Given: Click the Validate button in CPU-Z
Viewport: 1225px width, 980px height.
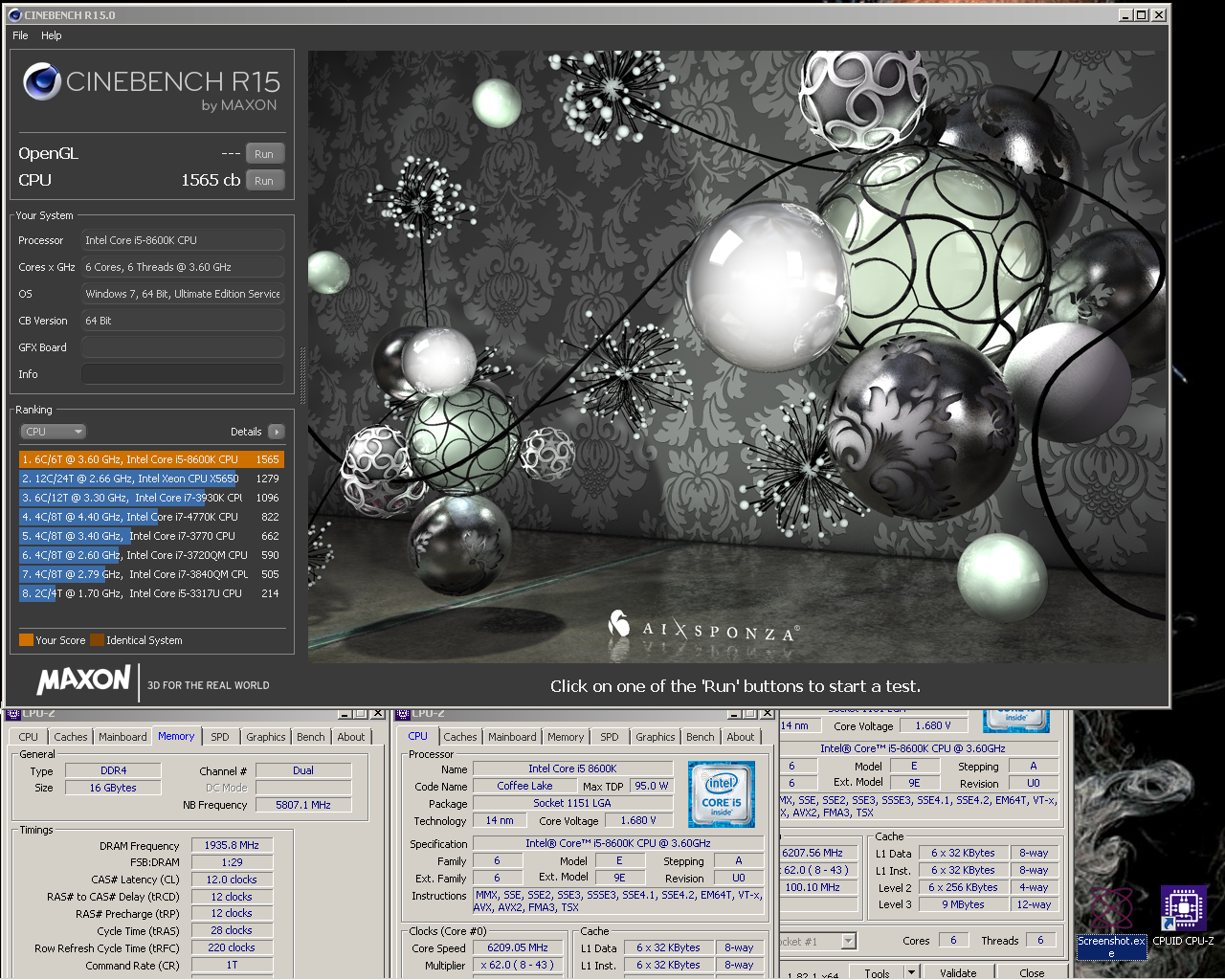Looking at the screenshot, I should coord(958,972).
